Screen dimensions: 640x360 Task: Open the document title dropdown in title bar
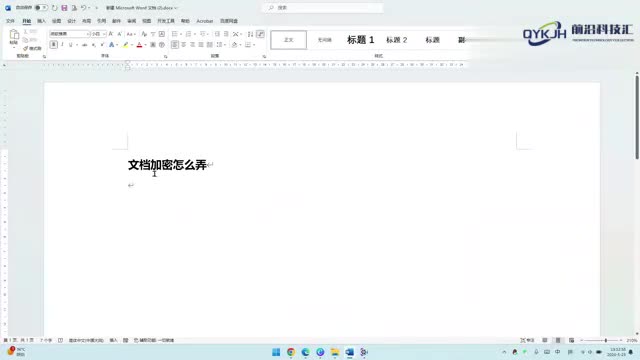176,8
